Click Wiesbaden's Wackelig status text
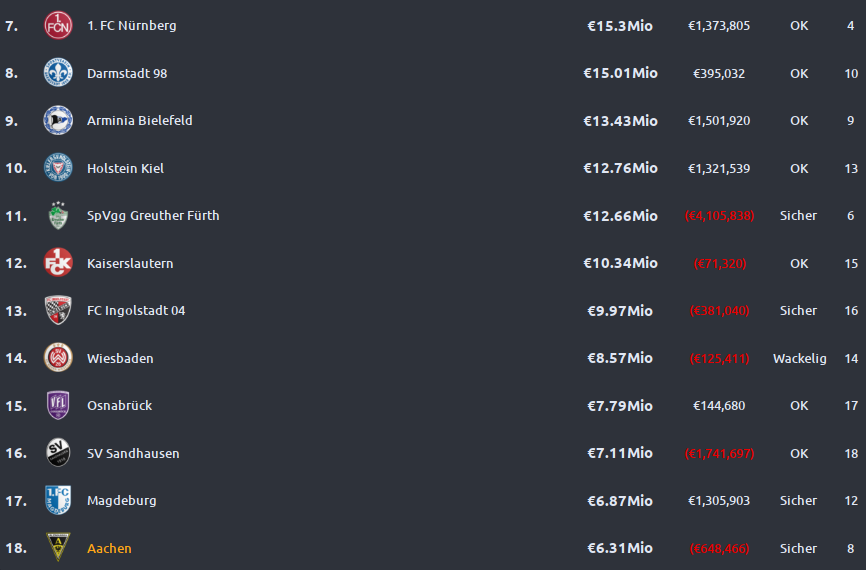The image size is (866, 570). (x=800, y=359)
